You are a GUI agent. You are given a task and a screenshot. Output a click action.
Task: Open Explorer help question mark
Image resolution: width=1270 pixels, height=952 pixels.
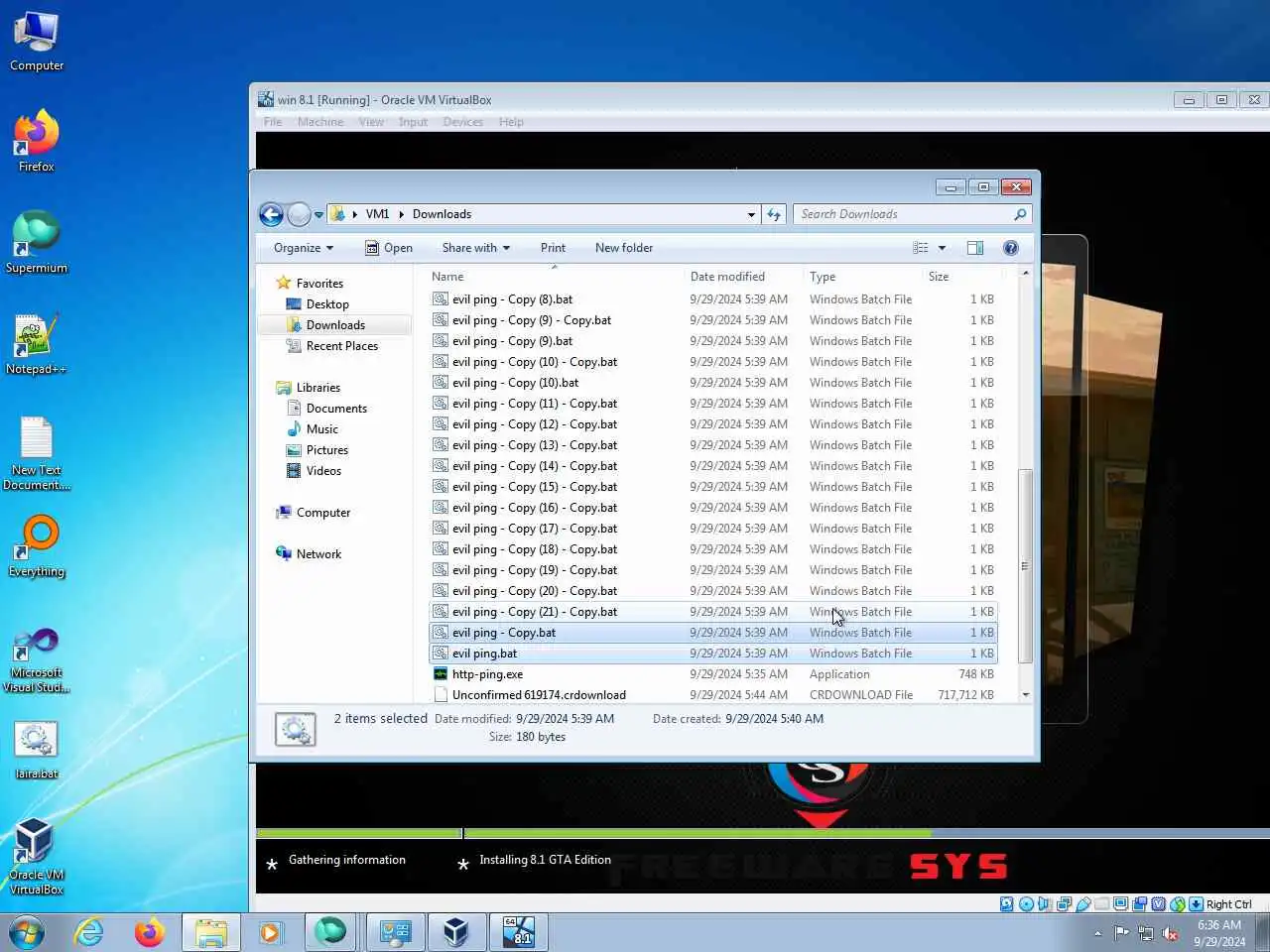[x=1011, y=248]
